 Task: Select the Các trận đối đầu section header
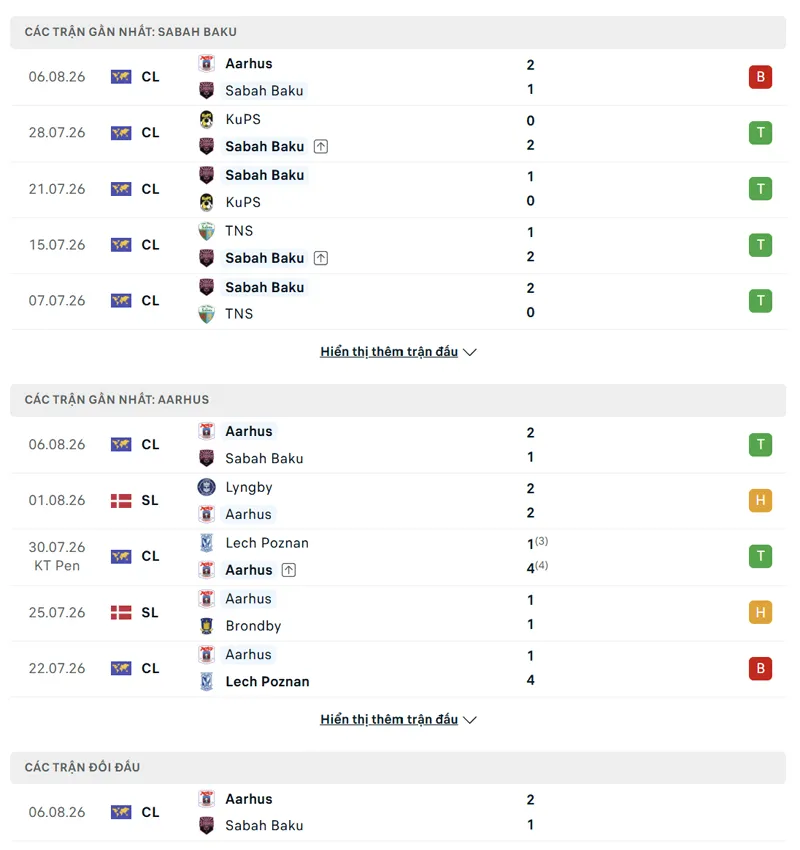(398, 767)
